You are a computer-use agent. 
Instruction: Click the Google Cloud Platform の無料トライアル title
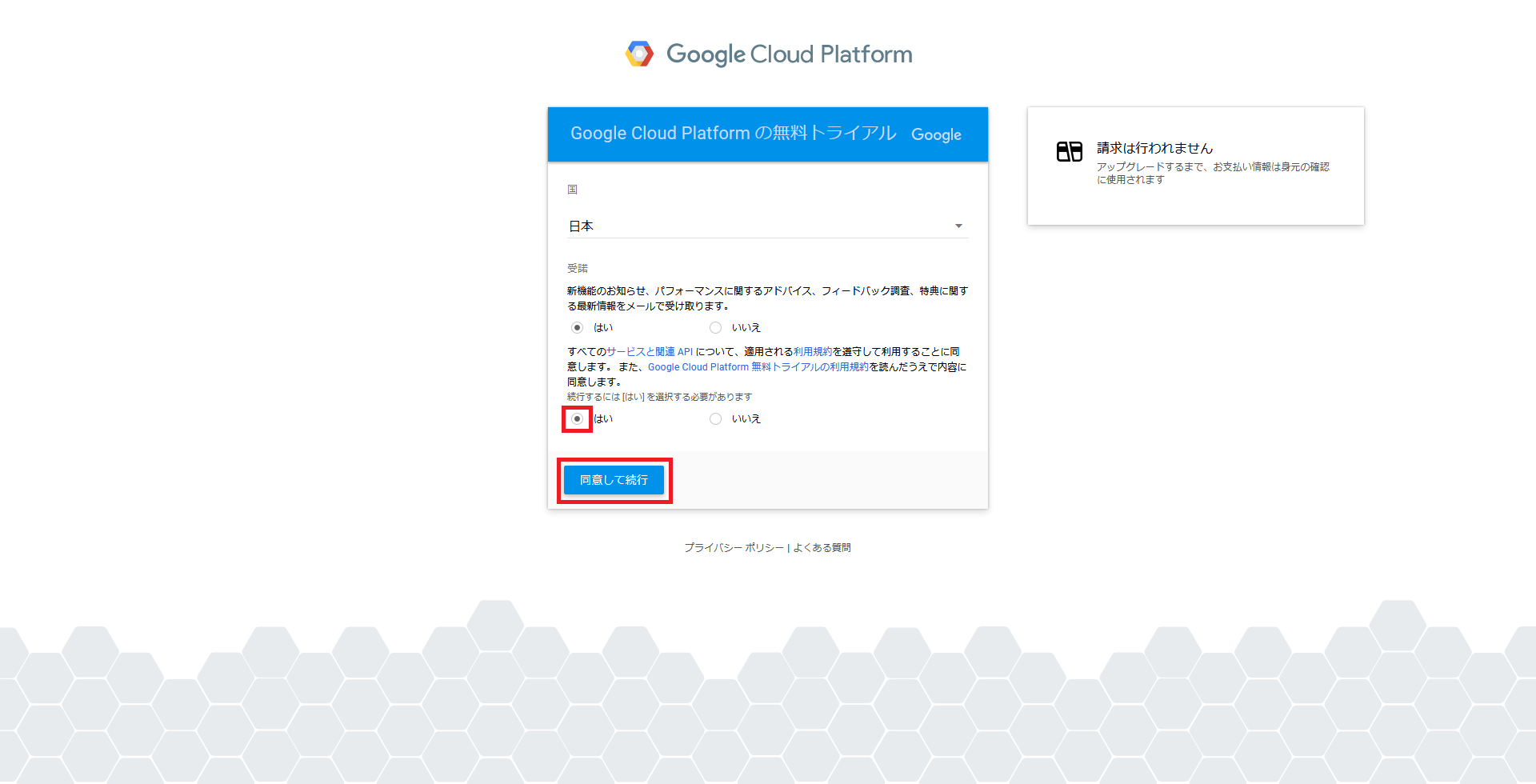tap(733, 134)
